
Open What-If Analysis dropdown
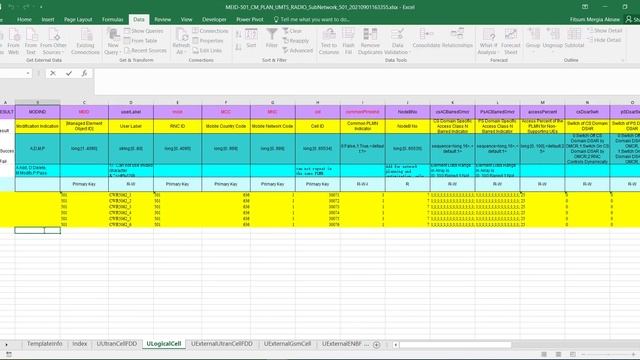click(x=488, y=41)
